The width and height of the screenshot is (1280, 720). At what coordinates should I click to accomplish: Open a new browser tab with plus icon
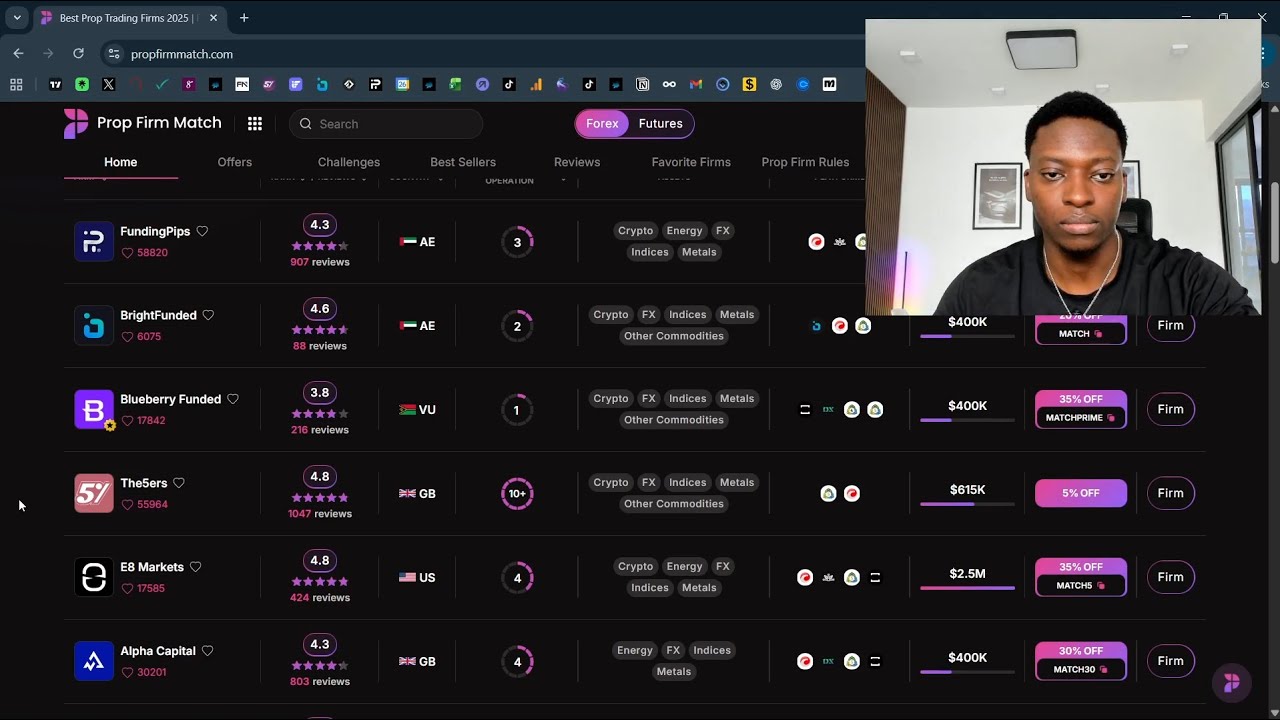[244, 18]
